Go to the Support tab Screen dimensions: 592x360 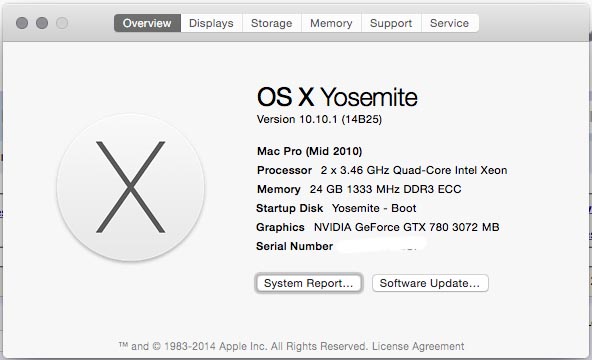point(391,23)
